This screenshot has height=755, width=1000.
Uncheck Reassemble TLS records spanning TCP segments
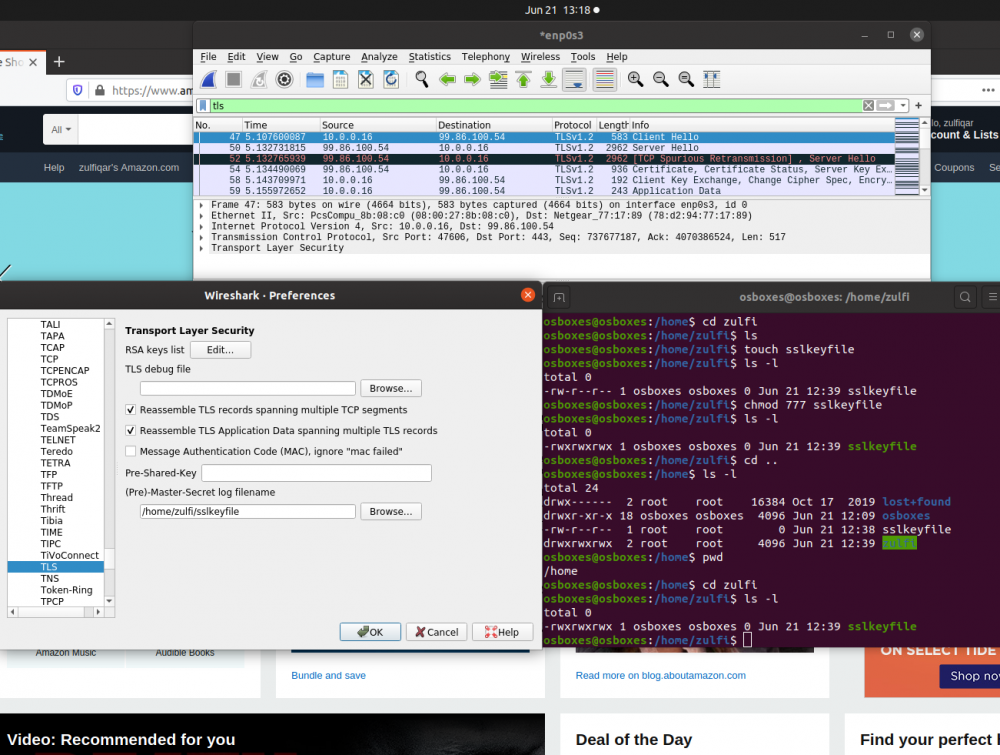tap(131, 410)
